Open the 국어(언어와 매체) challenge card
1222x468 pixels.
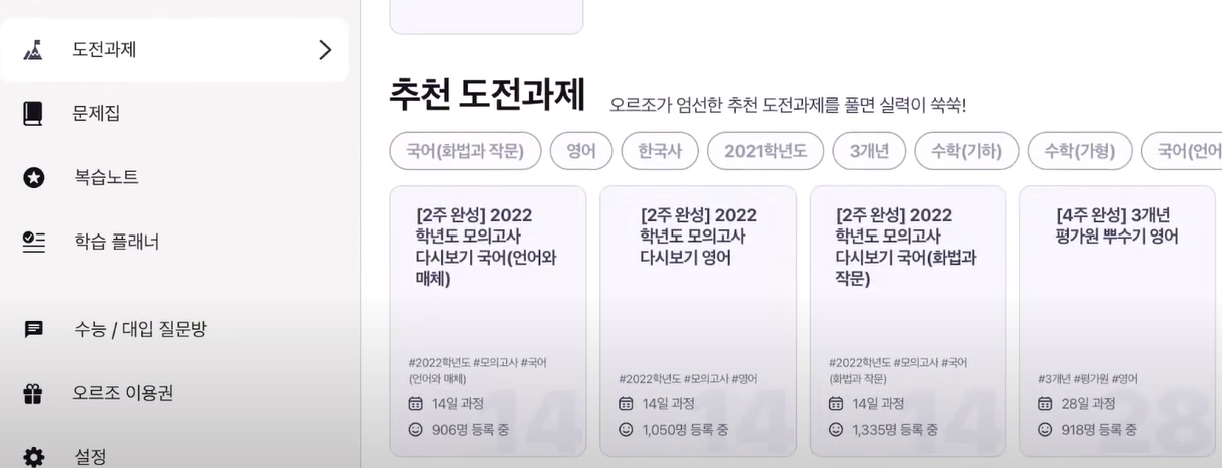pos(488,321)
